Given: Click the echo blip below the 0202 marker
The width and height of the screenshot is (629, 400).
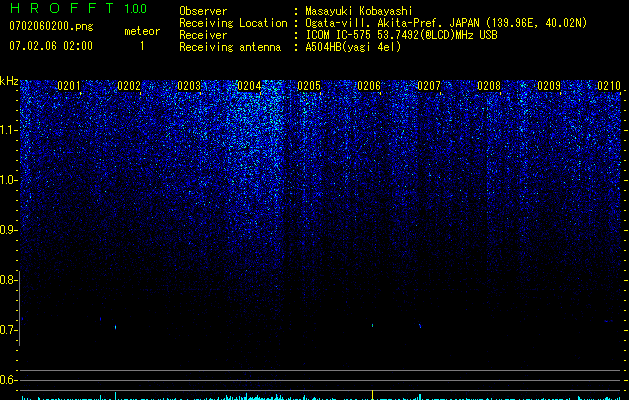Looking at the screenshot, I should (116, 327).
